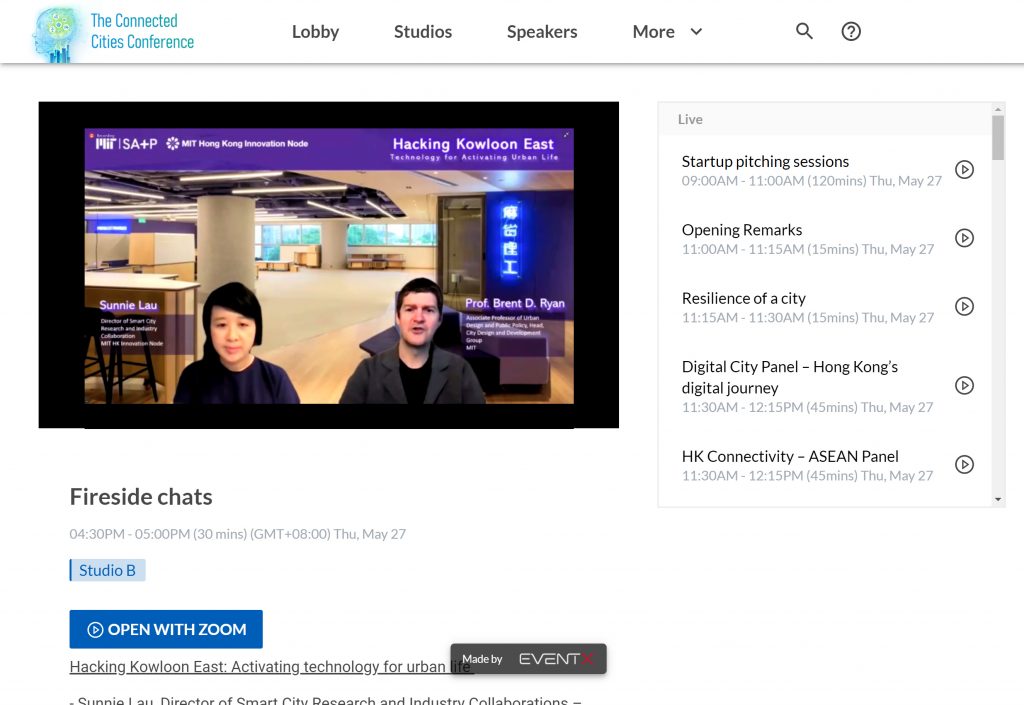Play the HK Connectivity ASEAN Panel session

coord(964,465)
